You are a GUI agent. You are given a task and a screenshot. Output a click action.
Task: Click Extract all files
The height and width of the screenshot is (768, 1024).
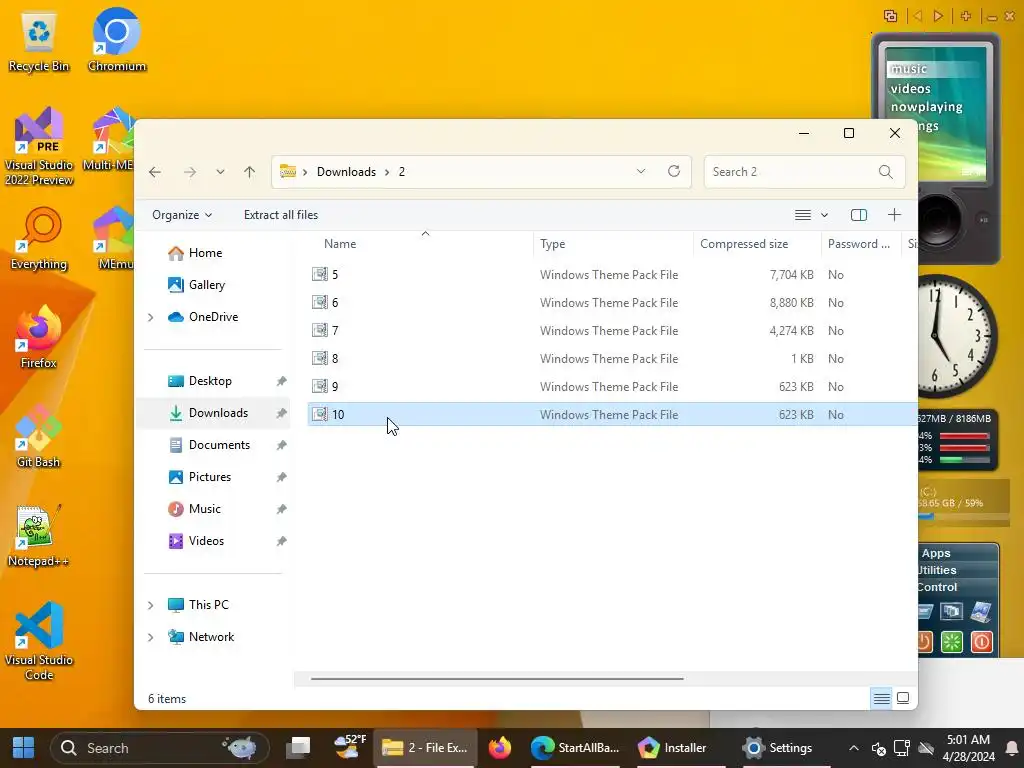coord(281,215)
